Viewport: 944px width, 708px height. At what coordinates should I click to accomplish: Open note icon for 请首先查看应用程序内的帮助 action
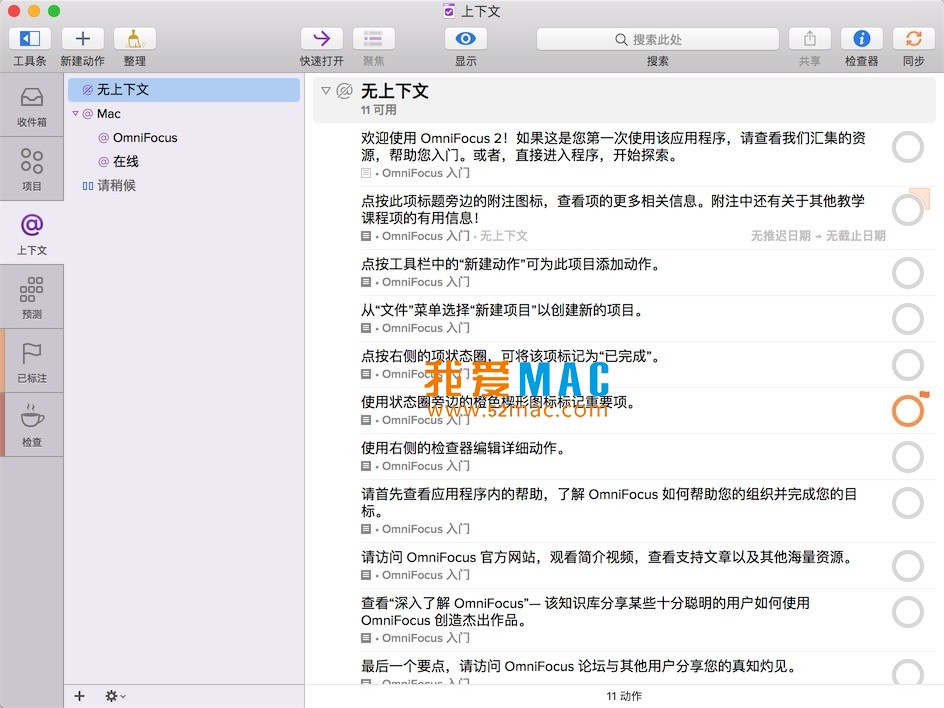[x=365, y=529]
